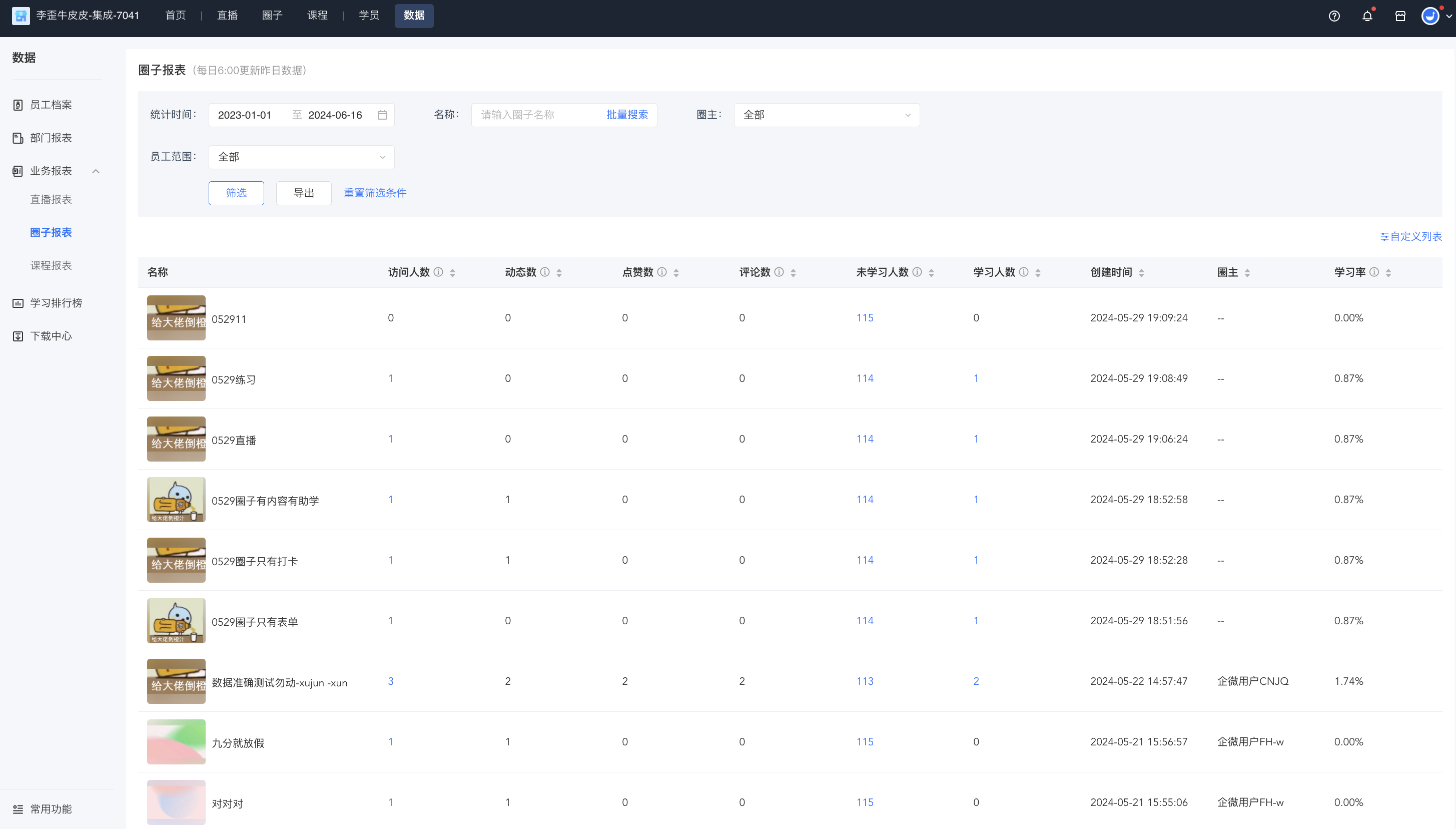
Task: Click the 导出 button
Action: [x=304, y=193]
